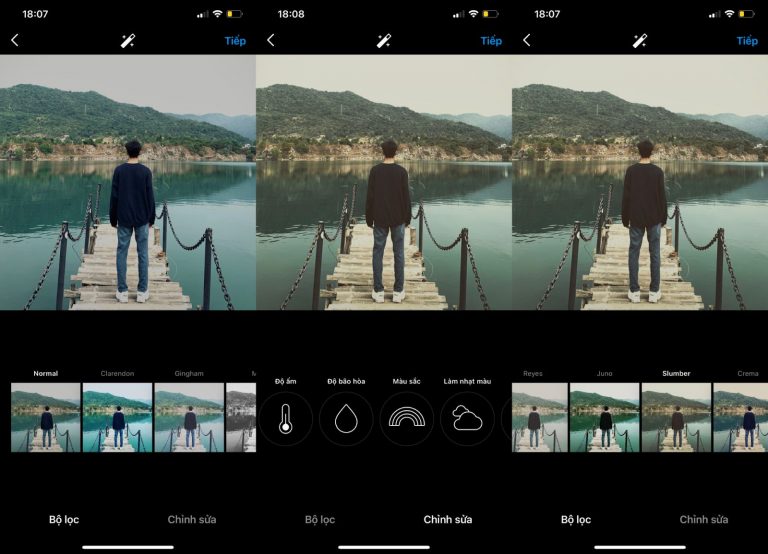
Task: Open the Màu sắc rainbow tool
Action: (x=407, y=418)
